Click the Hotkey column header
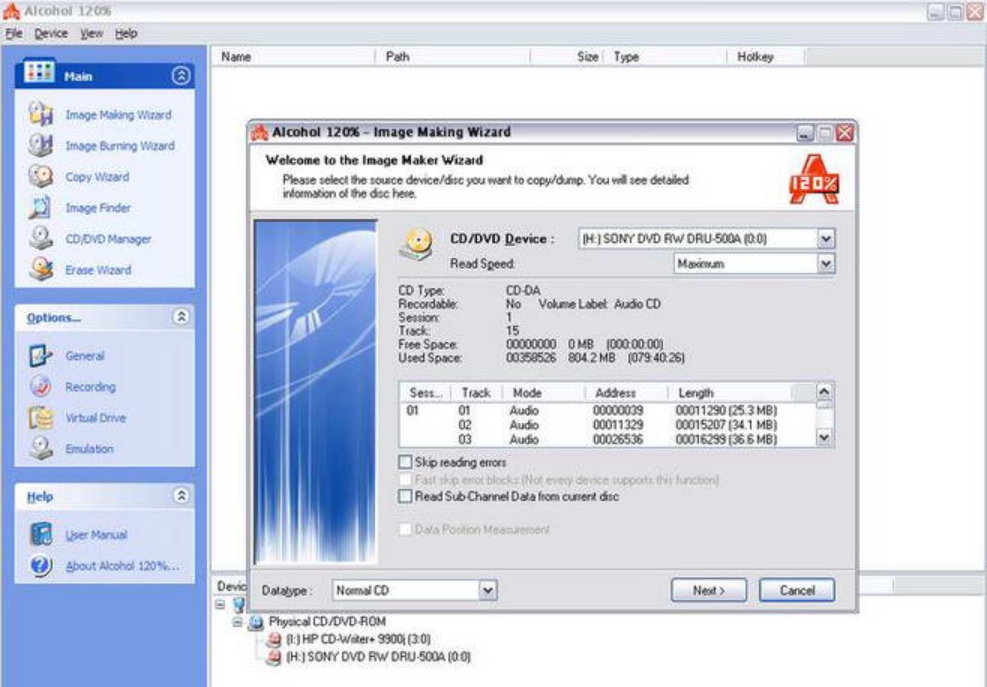 coord(766,57)
